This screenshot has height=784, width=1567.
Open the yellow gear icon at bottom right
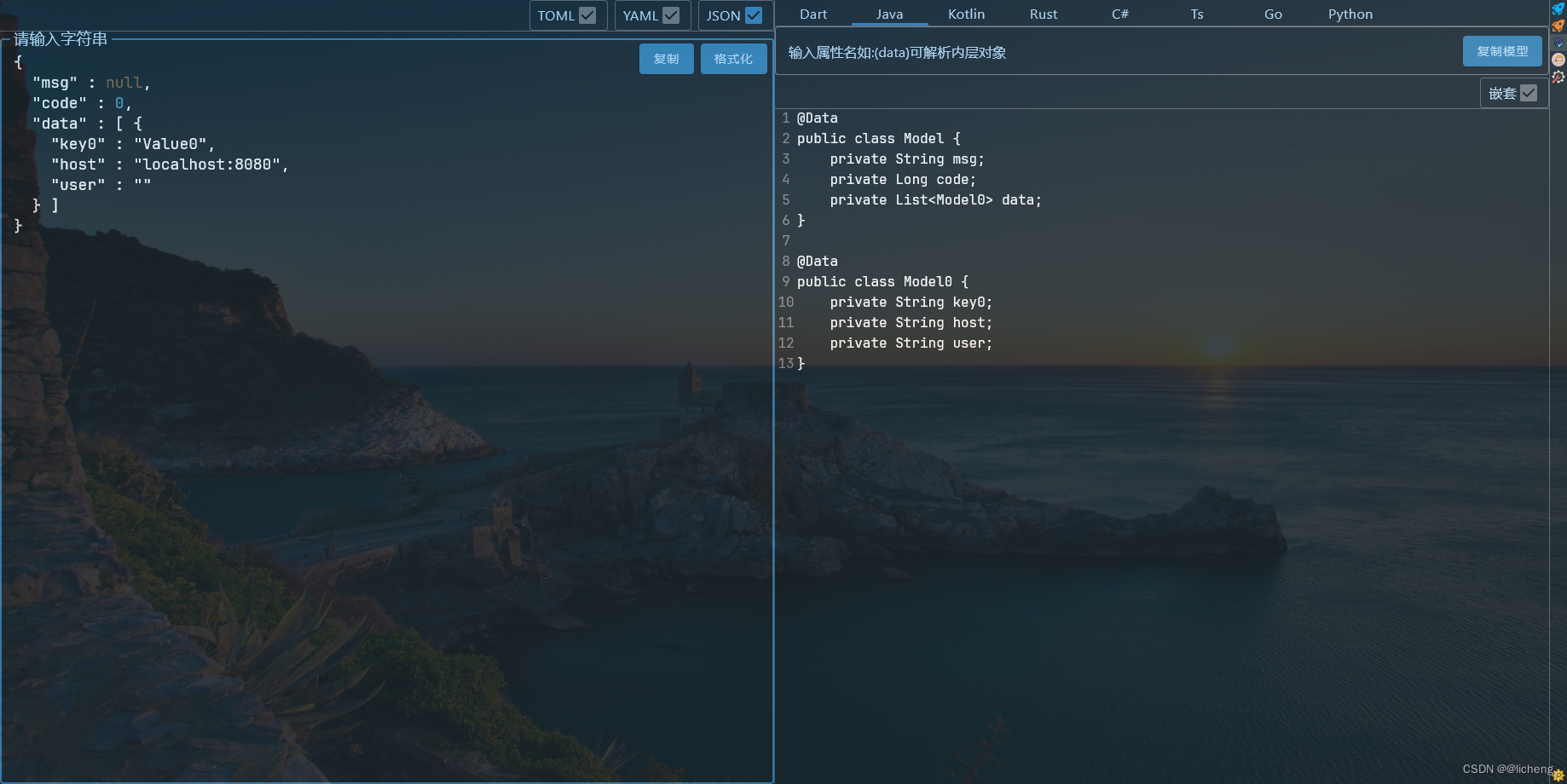1558,775
